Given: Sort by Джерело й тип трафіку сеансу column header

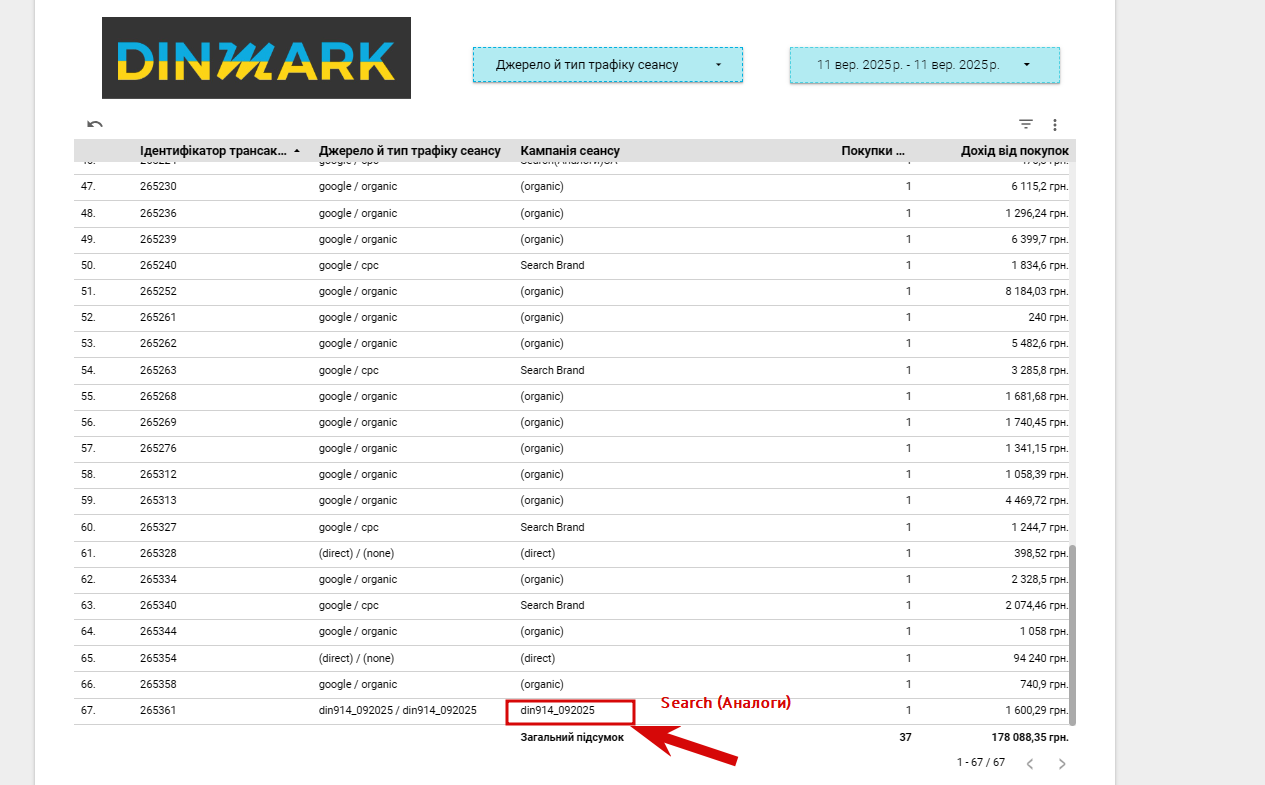Looking at the screenshot, I should point(410,151).
